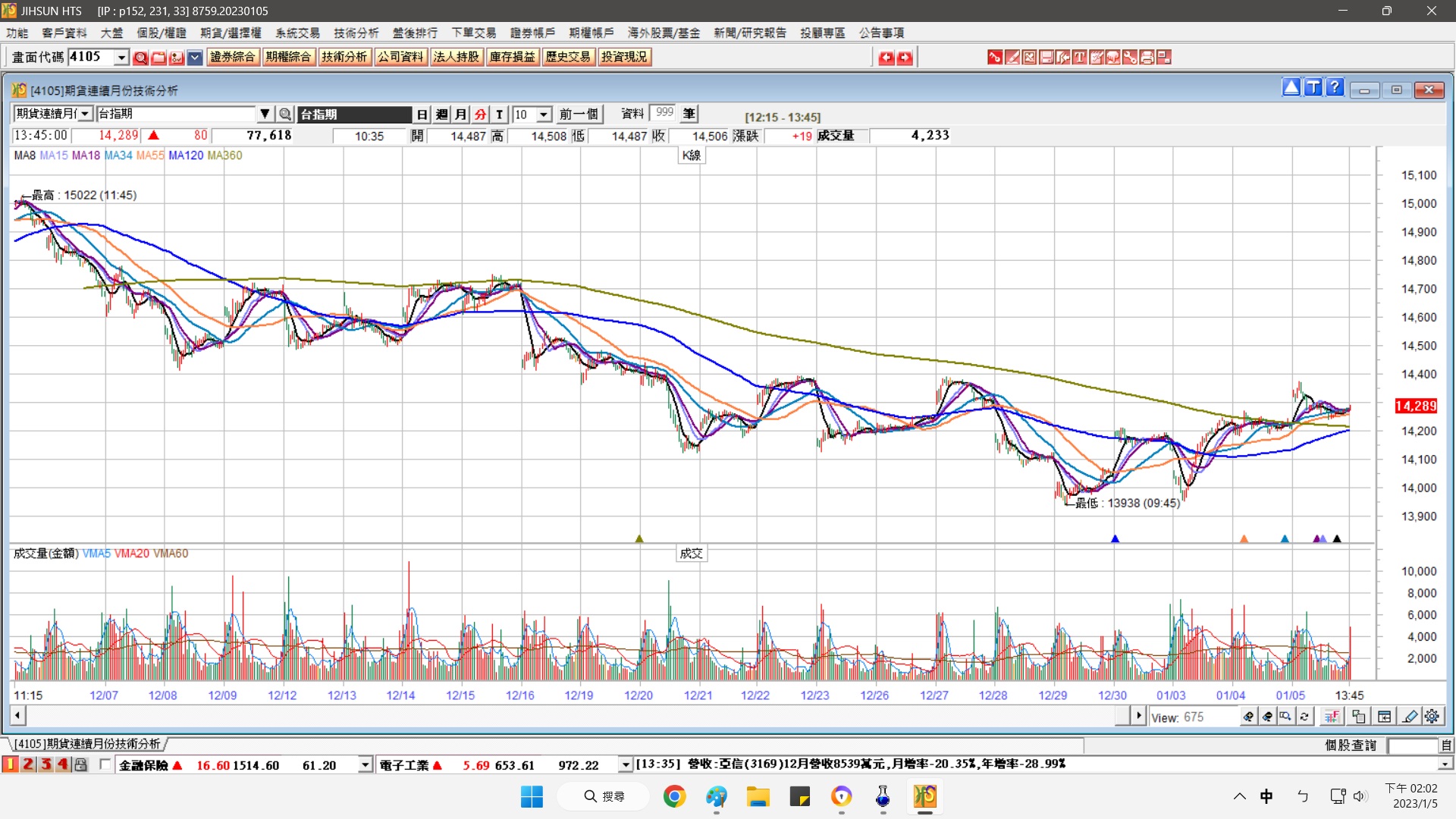1456x819 pixels.
Task: Click the blue help question mark icon
Action: coord(1335,88)
